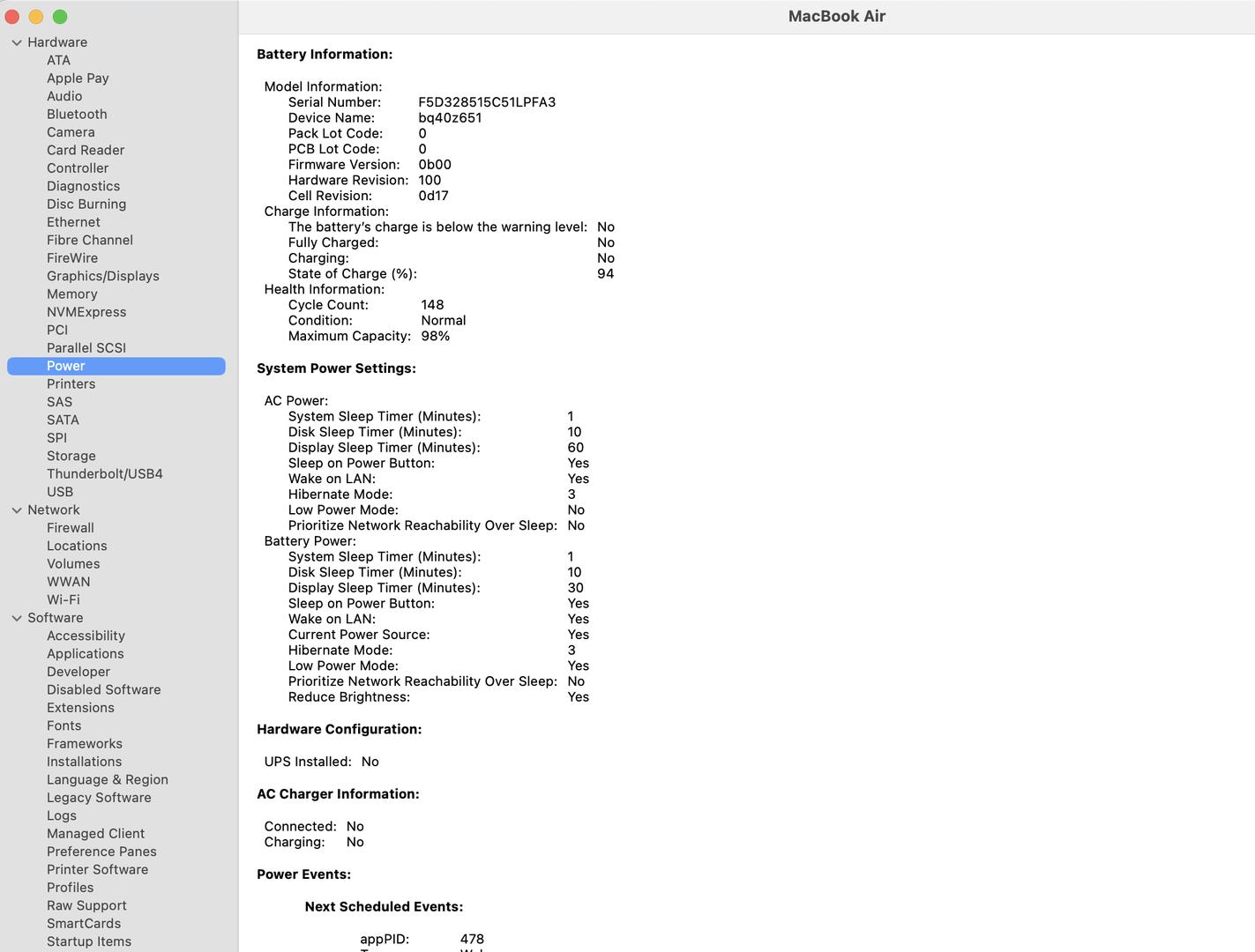Collapse the Hardware section chevron

coord(17,42)
